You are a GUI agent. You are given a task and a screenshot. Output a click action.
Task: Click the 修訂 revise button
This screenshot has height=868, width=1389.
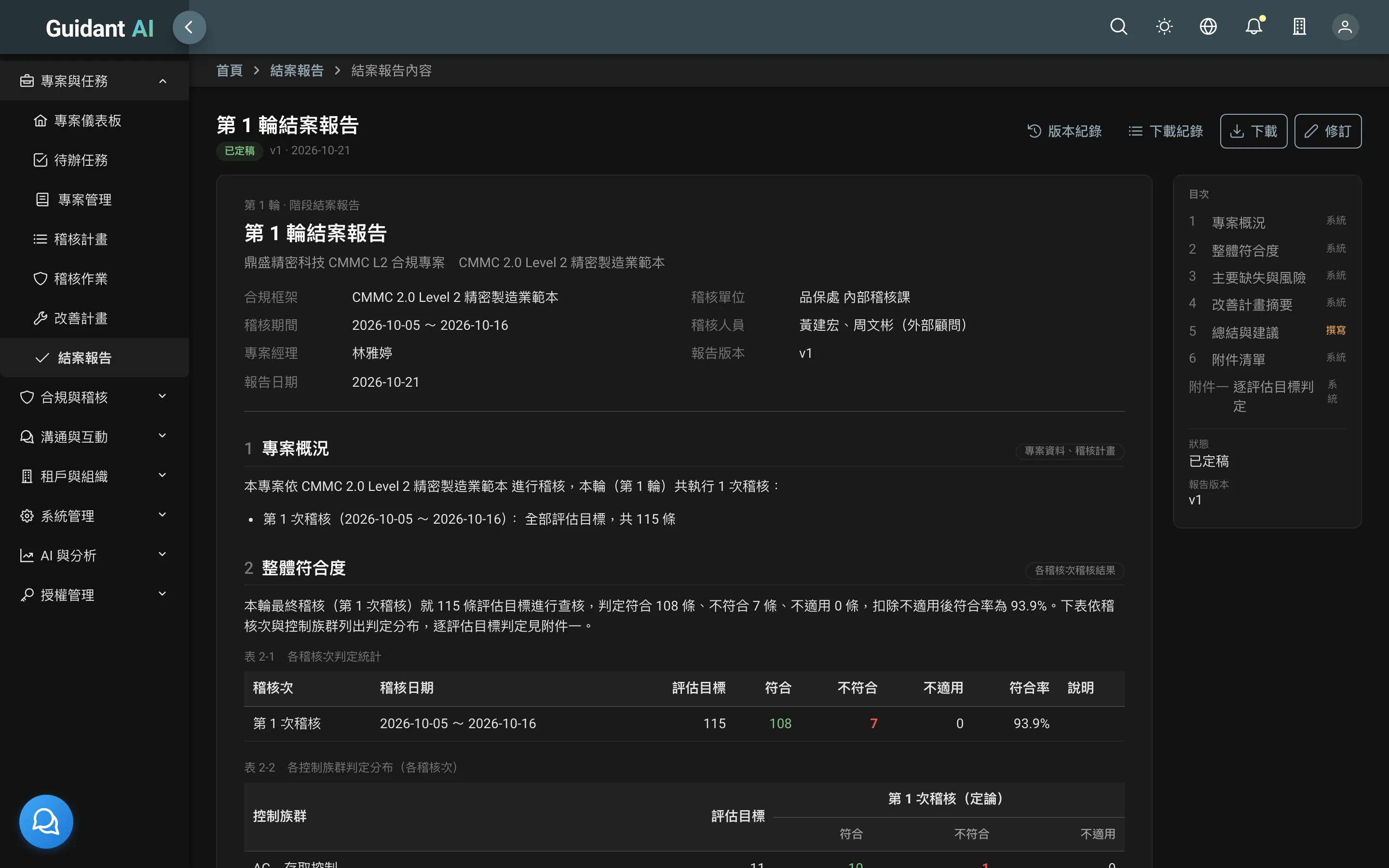pos(1328,132)
